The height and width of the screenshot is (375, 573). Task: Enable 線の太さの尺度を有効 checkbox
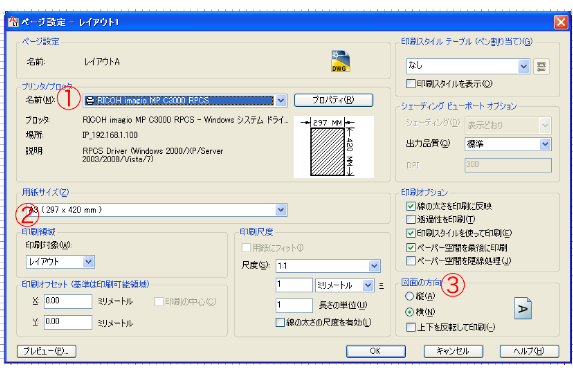(280, 322)
